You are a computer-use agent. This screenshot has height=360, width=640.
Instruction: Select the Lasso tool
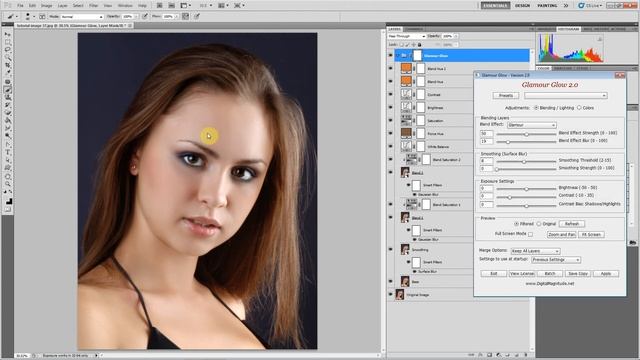pos(8,50)
